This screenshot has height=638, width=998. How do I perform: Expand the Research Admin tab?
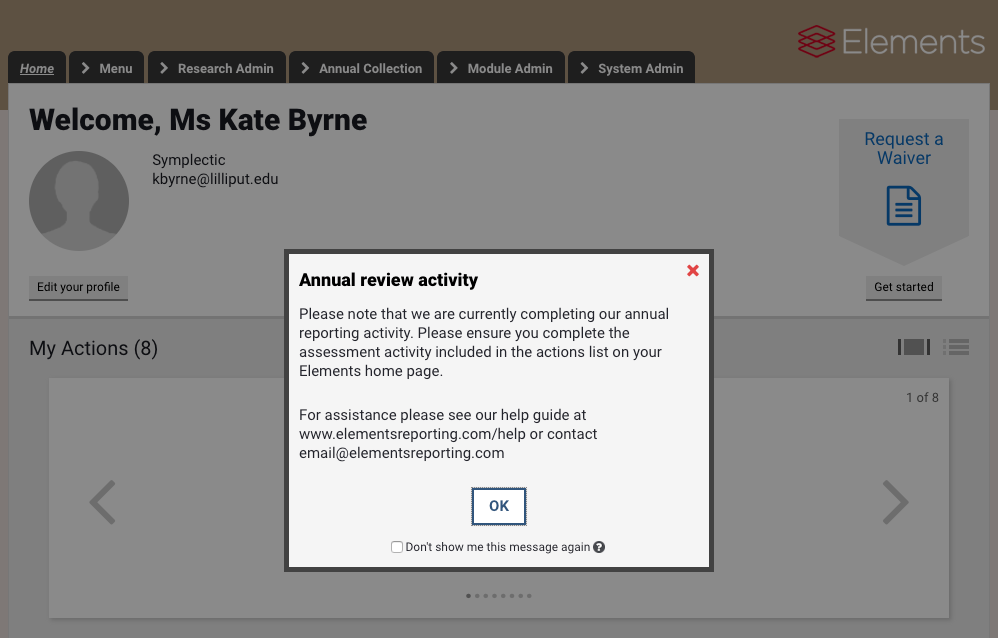tap(217, 68)
